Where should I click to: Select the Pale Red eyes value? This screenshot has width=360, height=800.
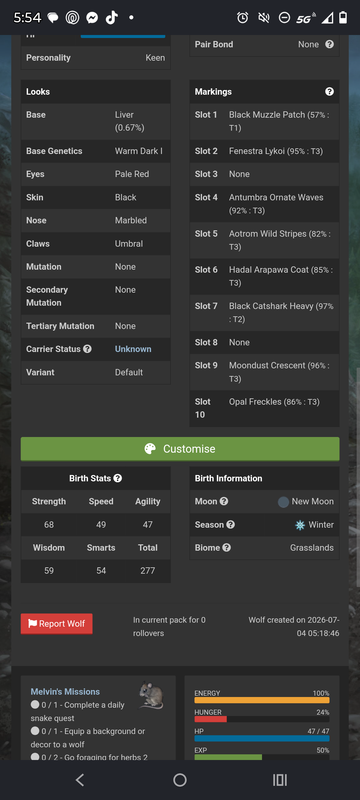[132, 174]
